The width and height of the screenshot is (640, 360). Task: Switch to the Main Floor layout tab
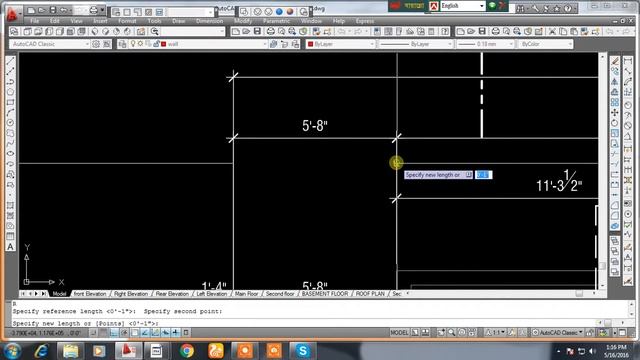click(246, 294)
